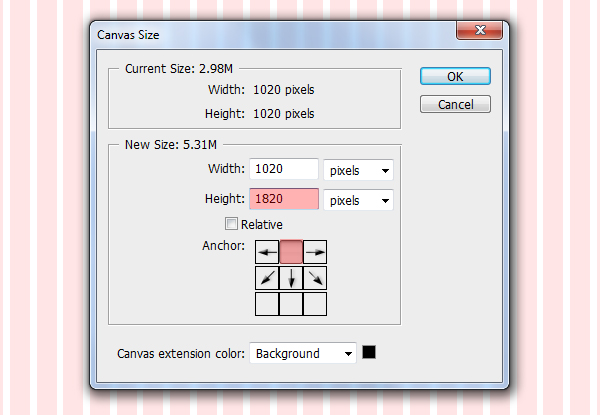Open the Height units pixels dropdown

(359, 200)
